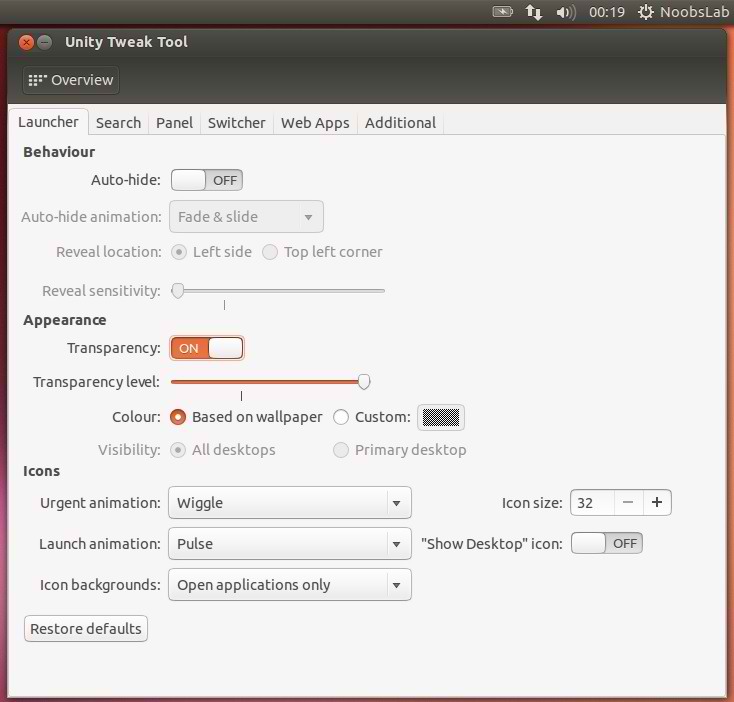Toggle the Auto-hide switch on
This screenshot has height=702, width=734.
click(206, 180)
